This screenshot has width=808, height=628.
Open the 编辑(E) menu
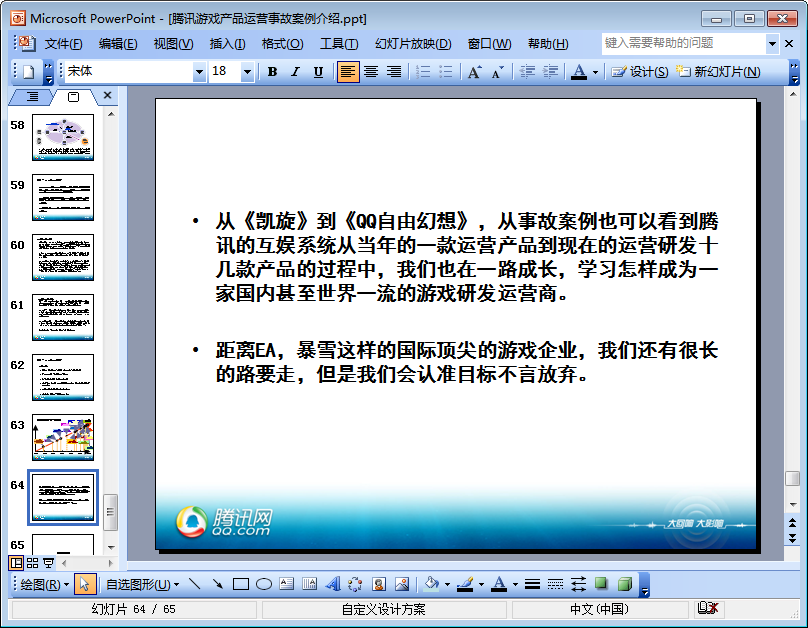(118, 44)
